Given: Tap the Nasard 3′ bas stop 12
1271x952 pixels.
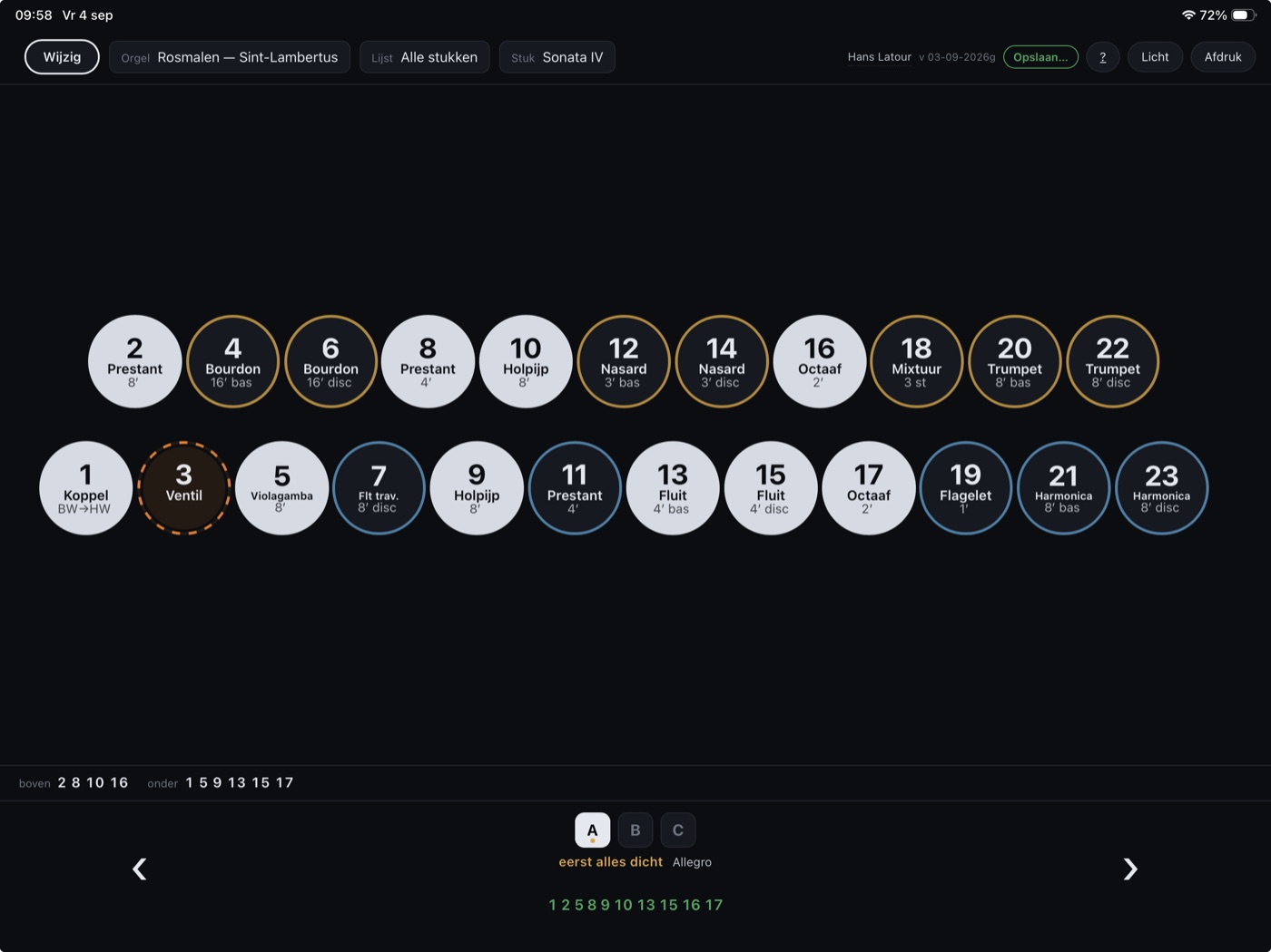Looking at the screenshot, I should pos(624,361).
